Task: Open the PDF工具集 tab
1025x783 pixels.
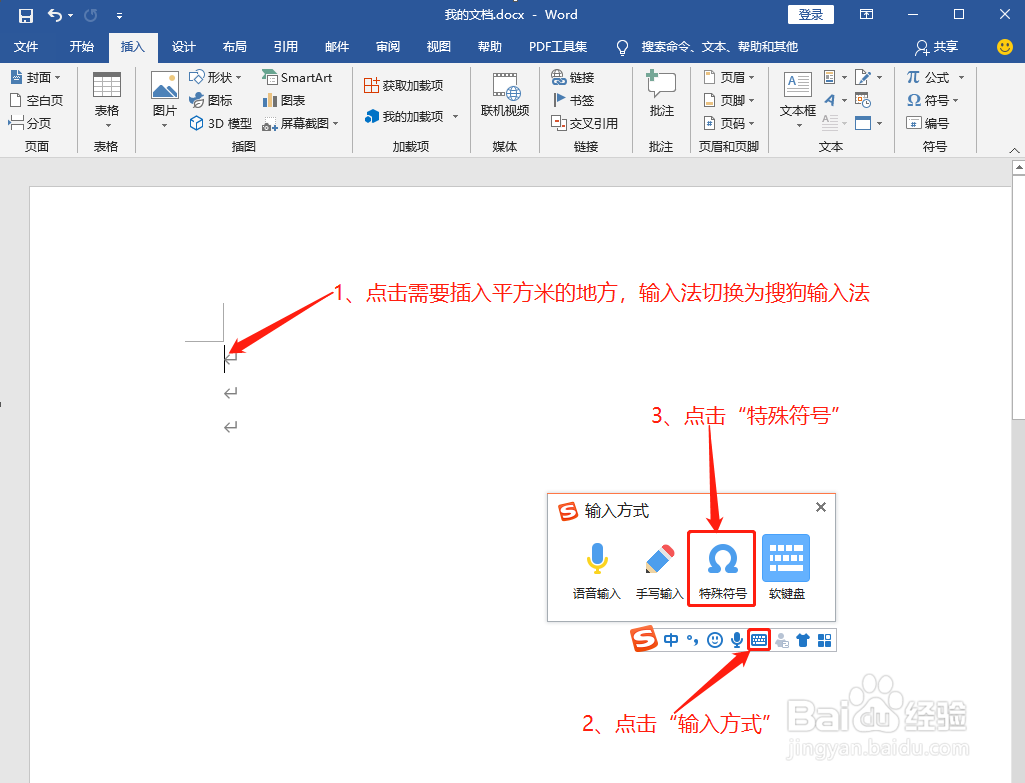Action: click(x=558, y=46)
